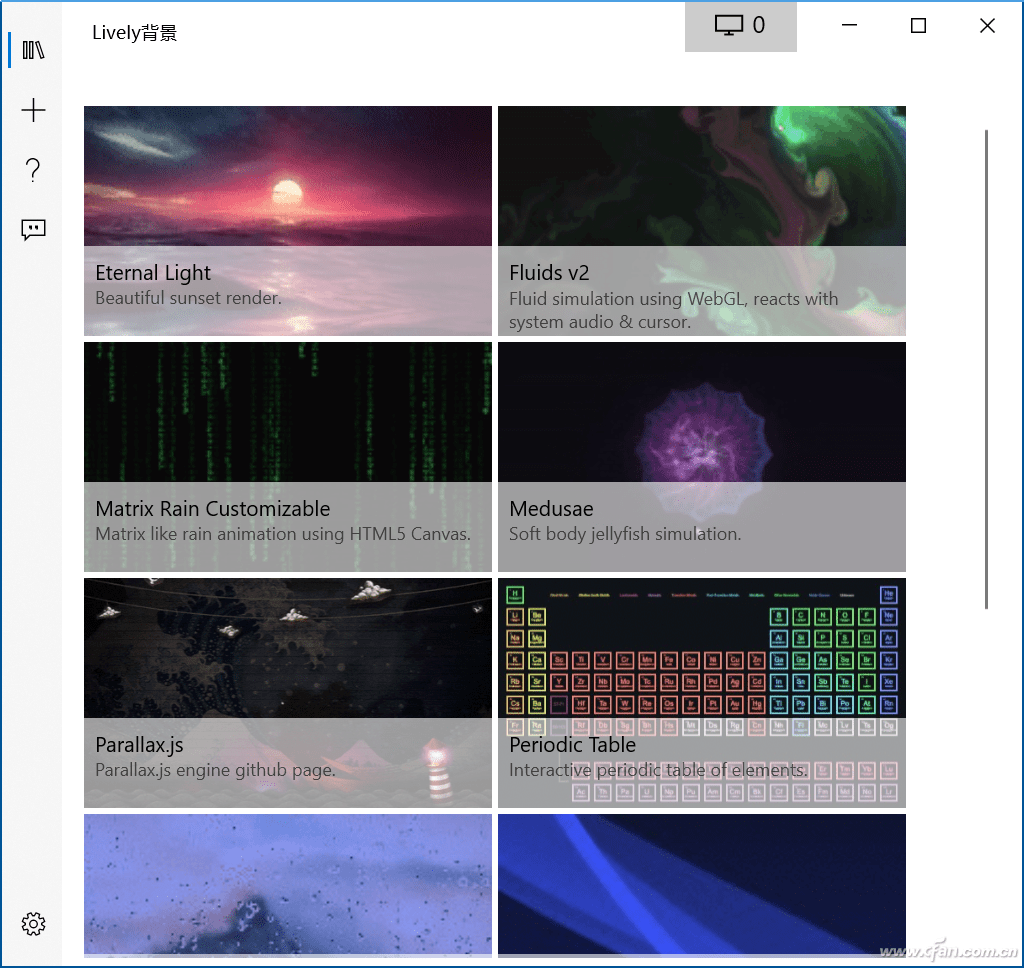
Task: Click the Eternal Light title text
Action: (153, 273)
